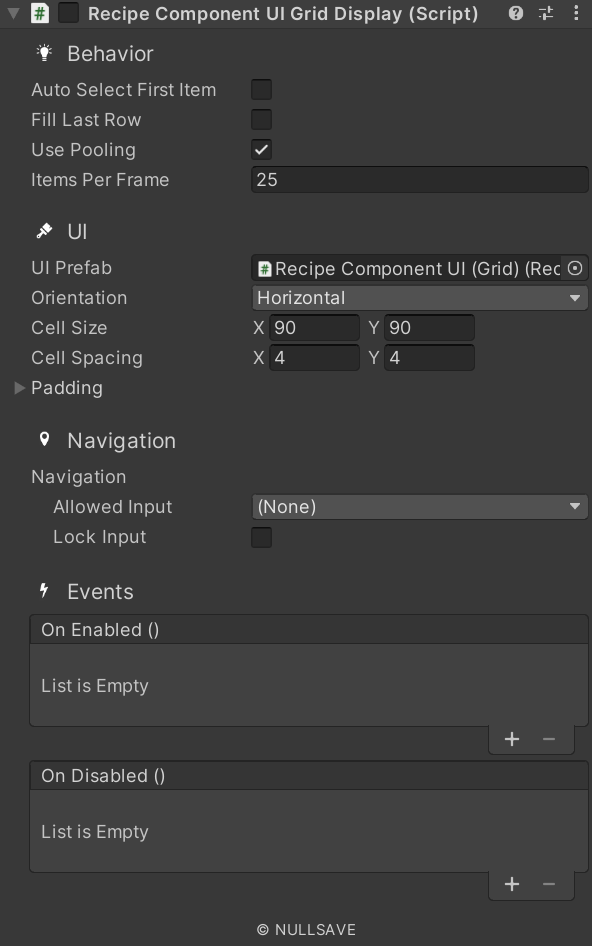Click the Cell Spacing label
This screenshot has width=592, height=946.
(x=87, y=358)
